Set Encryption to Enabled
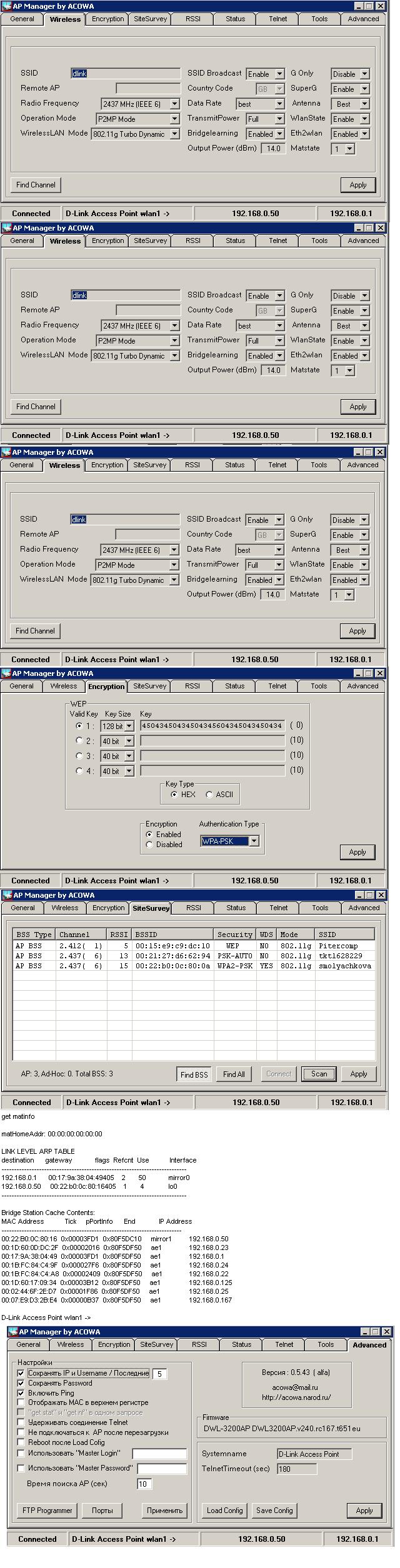The width and height of the screenshot is (400, 1568). (149, 835)
